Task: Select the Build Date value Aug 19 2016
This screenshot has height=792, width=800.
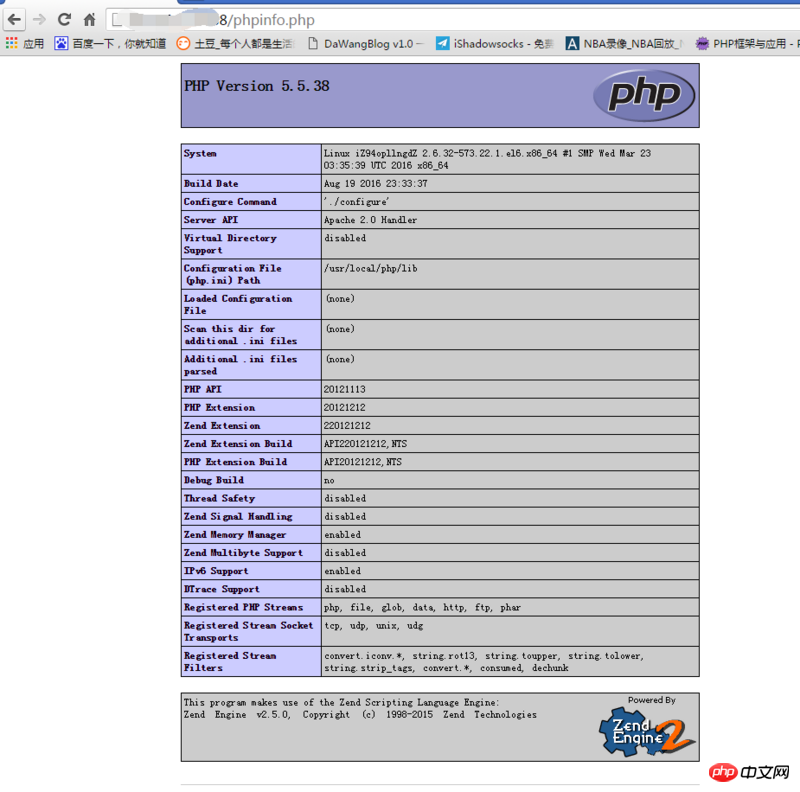Action: [376, 184]
